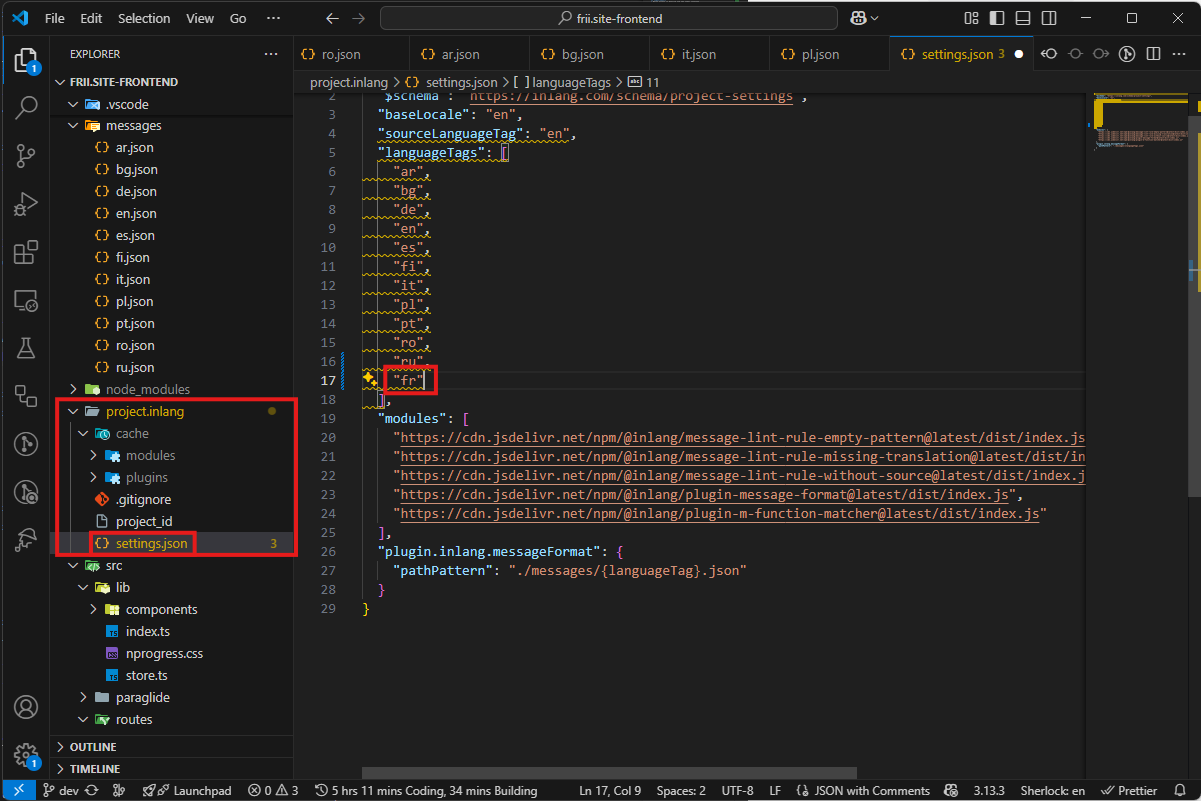1201x801 pixels.
Task: Click the editor horizontal scrollbar
Action: tap(609, 773)
